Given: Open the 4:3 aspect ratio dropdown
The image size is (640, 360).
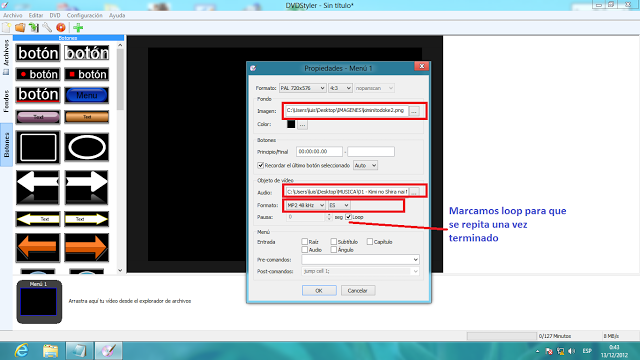Looking at the screenshot, I should [x=340, y=88].
